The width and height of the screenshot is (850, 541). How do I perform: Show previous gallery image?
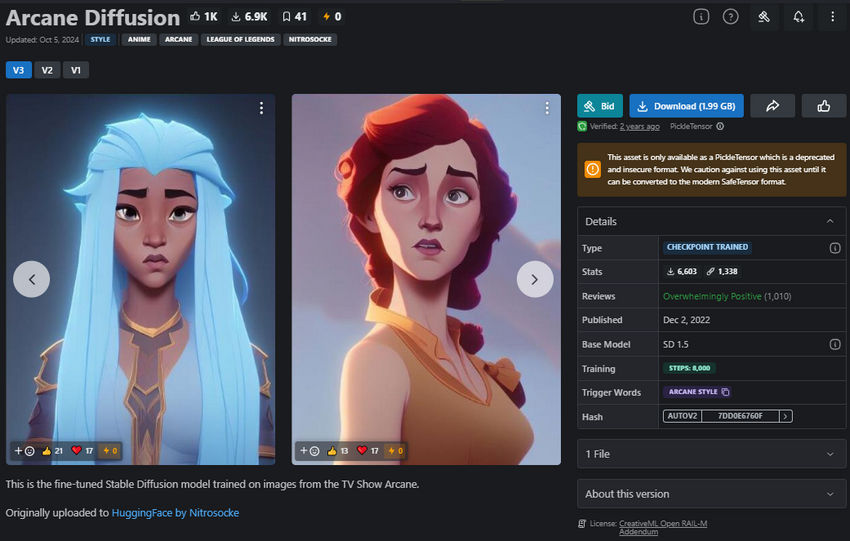(x=31, y=279)
